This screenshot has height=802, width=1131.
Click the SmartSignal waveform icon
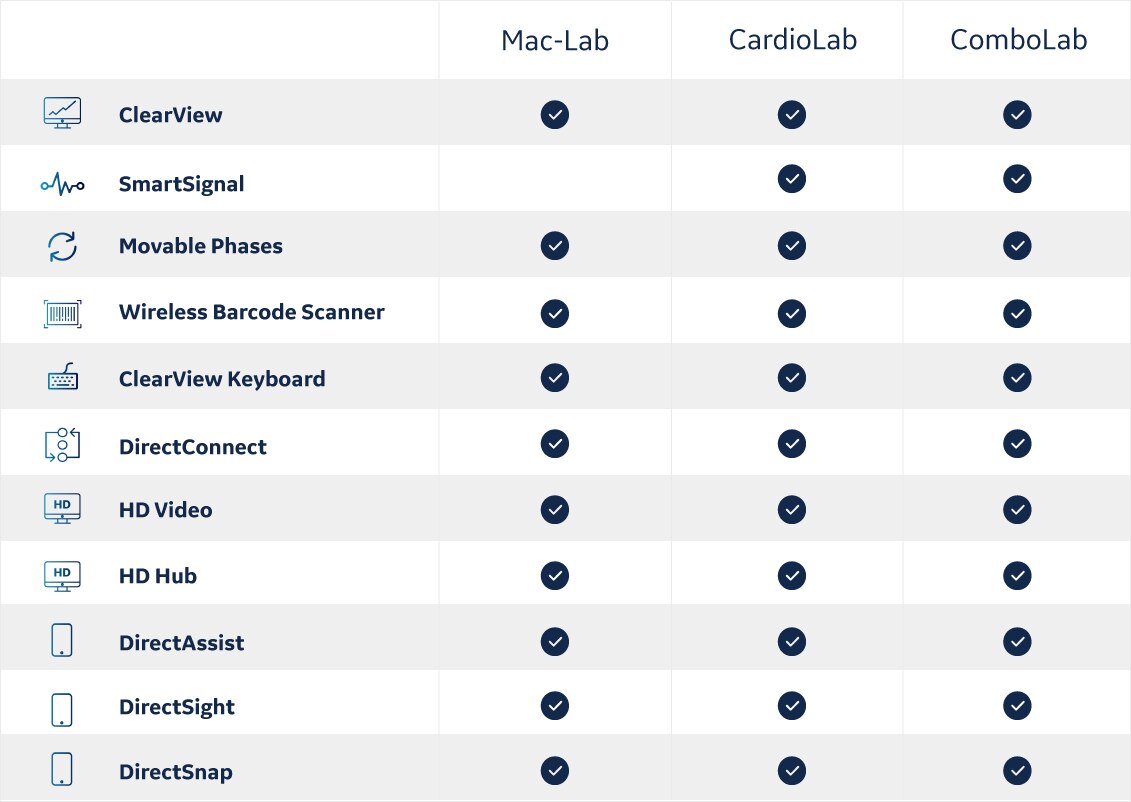(x=62, y=184)
